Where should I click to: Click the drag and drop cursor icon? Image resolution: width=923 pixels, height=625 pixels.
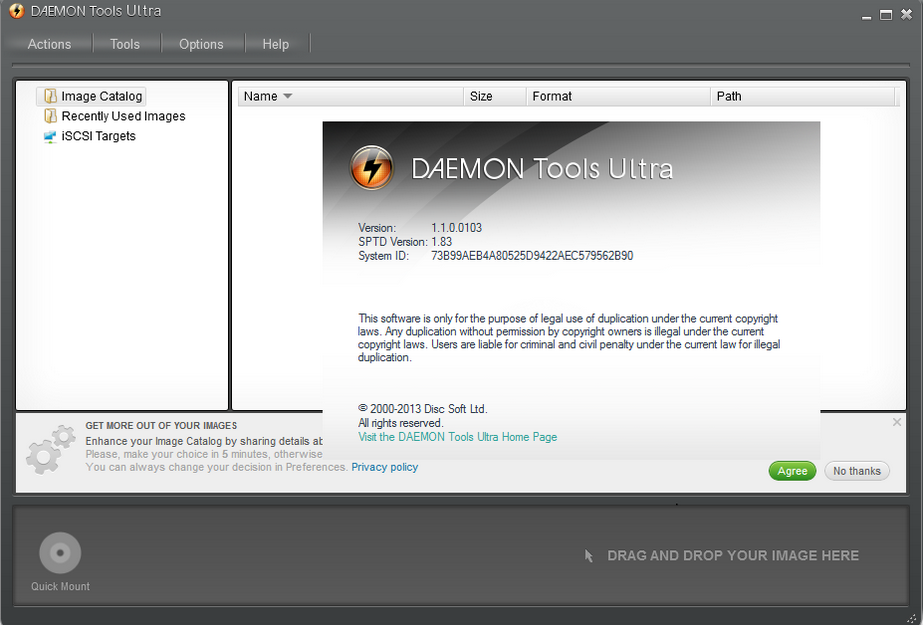pyautogui.click(x=589, y=556)
